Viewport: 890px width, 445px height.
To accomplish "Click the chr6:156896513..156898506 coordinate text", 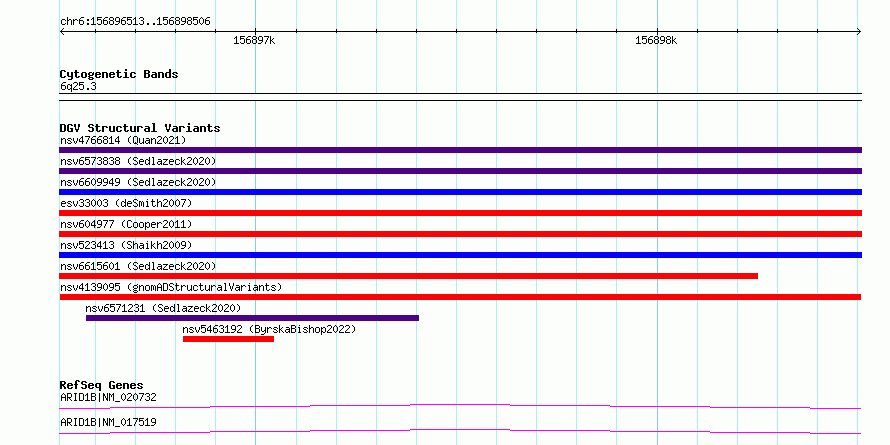I will tap(135, 22).
